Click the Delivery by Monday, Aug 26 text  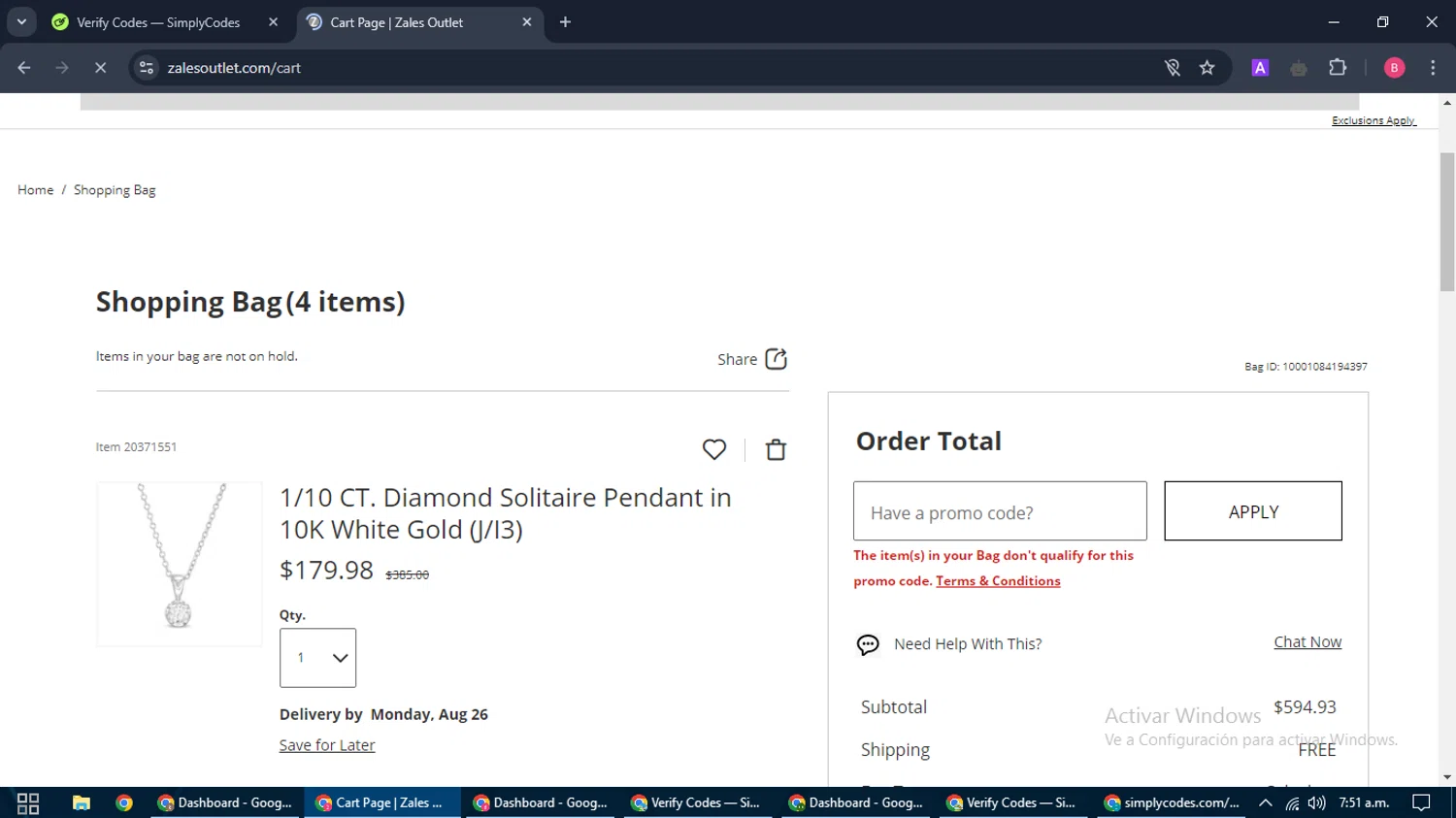click(x=383, y=714)
